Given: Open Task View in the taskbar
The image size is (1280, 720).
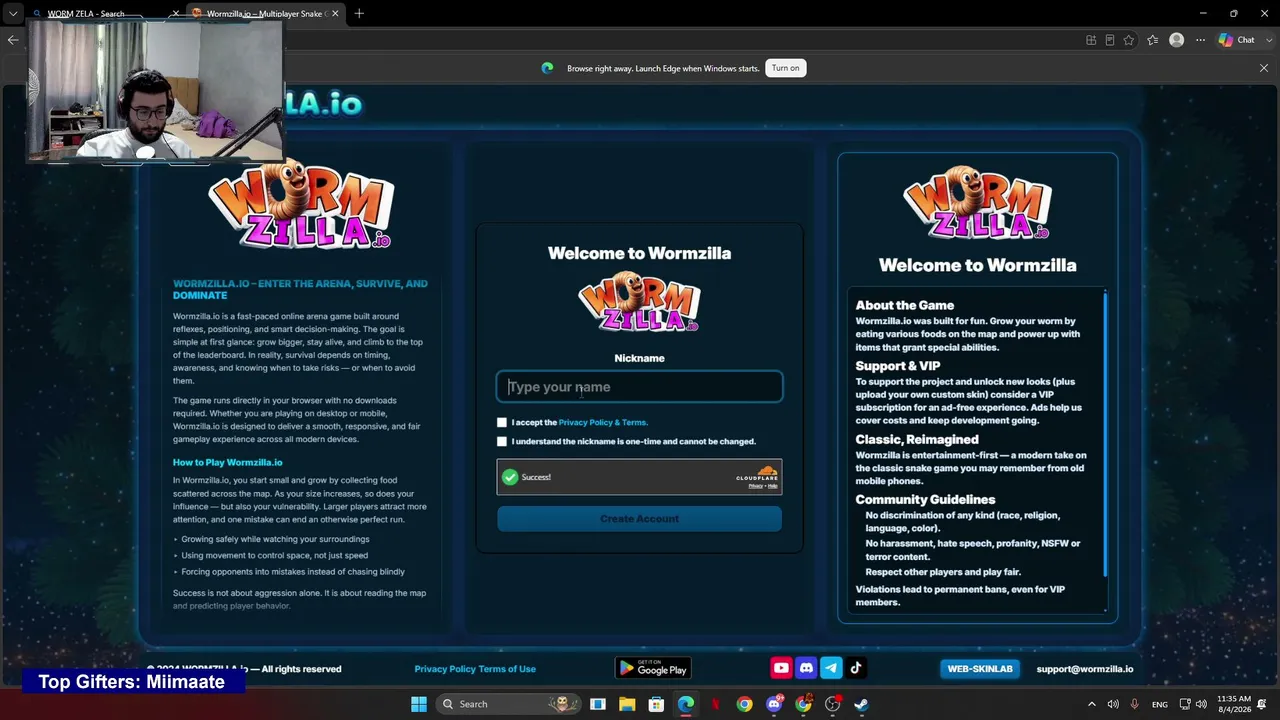Looking at the screenshot, I should (598, 704).
